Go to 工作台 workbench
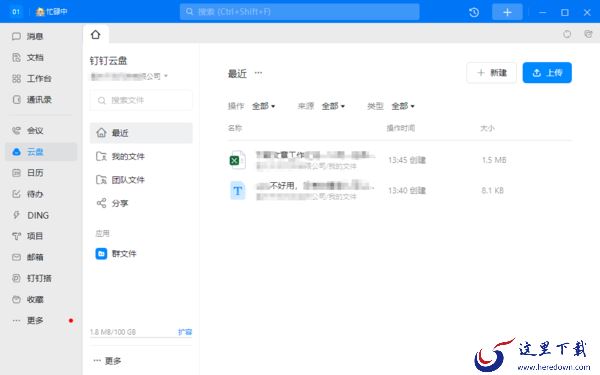 (x=38, y=79)
